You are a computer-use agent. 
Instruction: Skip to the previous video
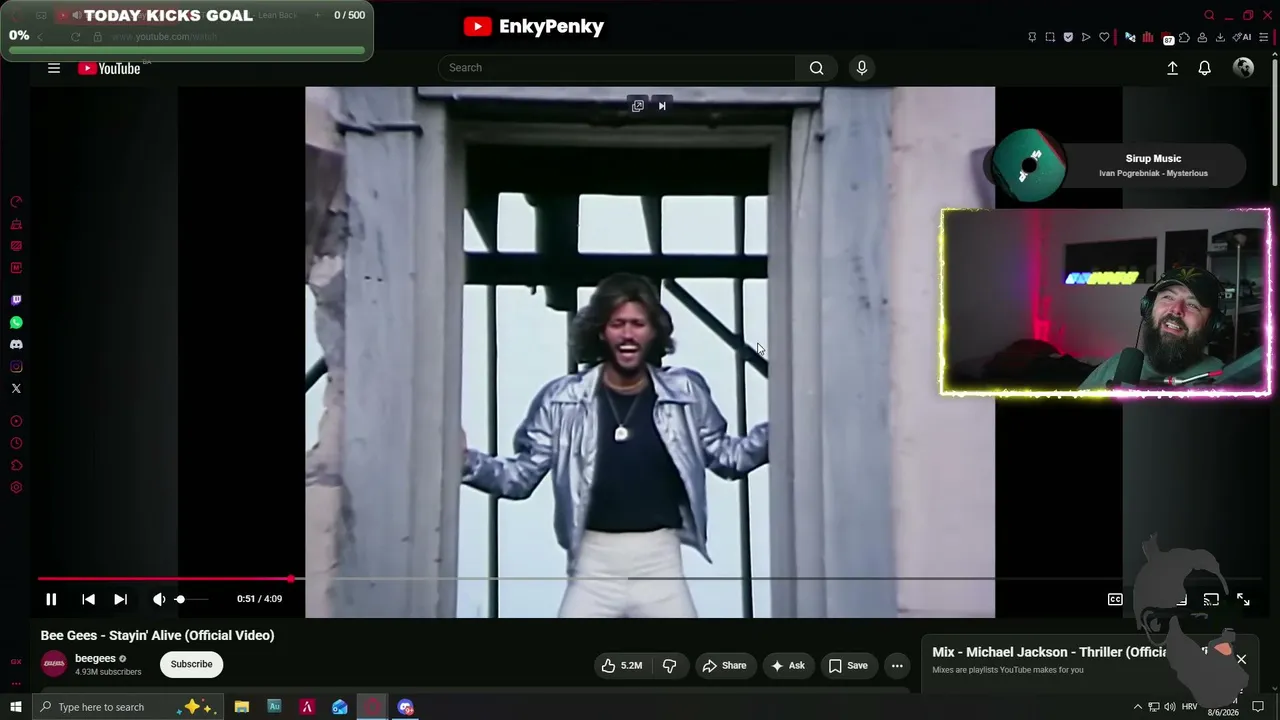click(x=88, y=599)
